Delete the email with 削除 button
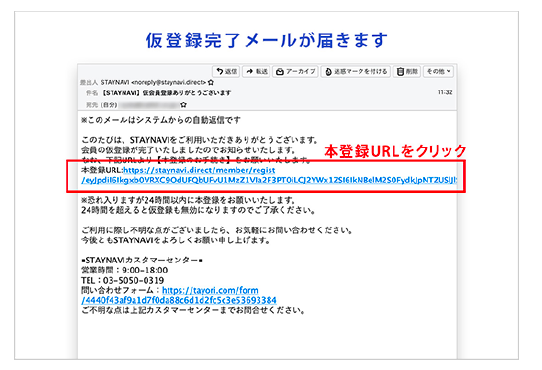Viewport: 542px width, 370px height. [x=407, y=72]
